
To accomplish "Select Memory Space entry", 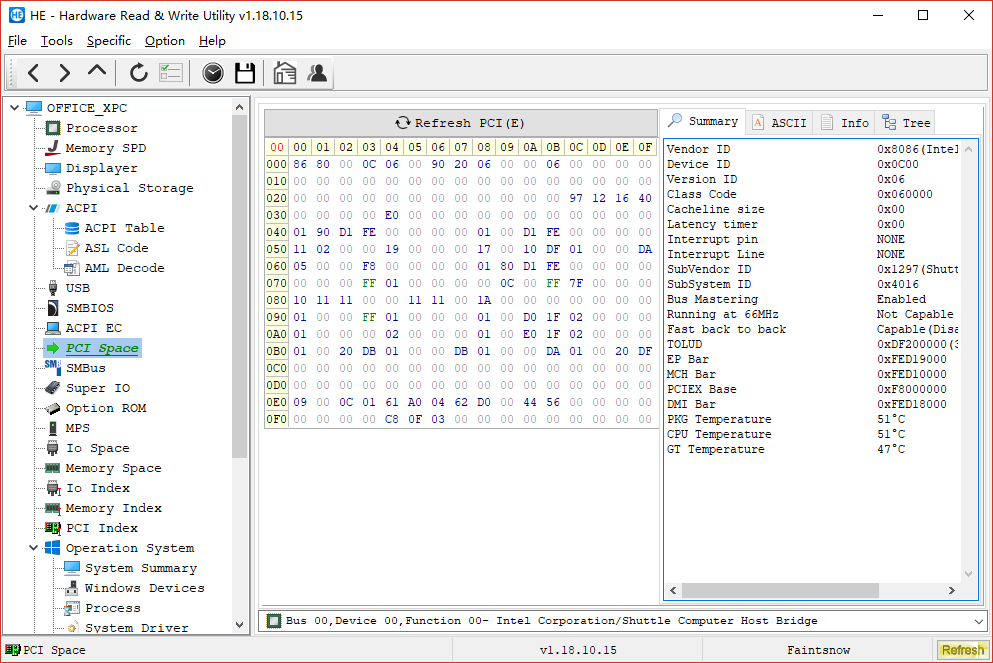I will click(x=113, y=469).
